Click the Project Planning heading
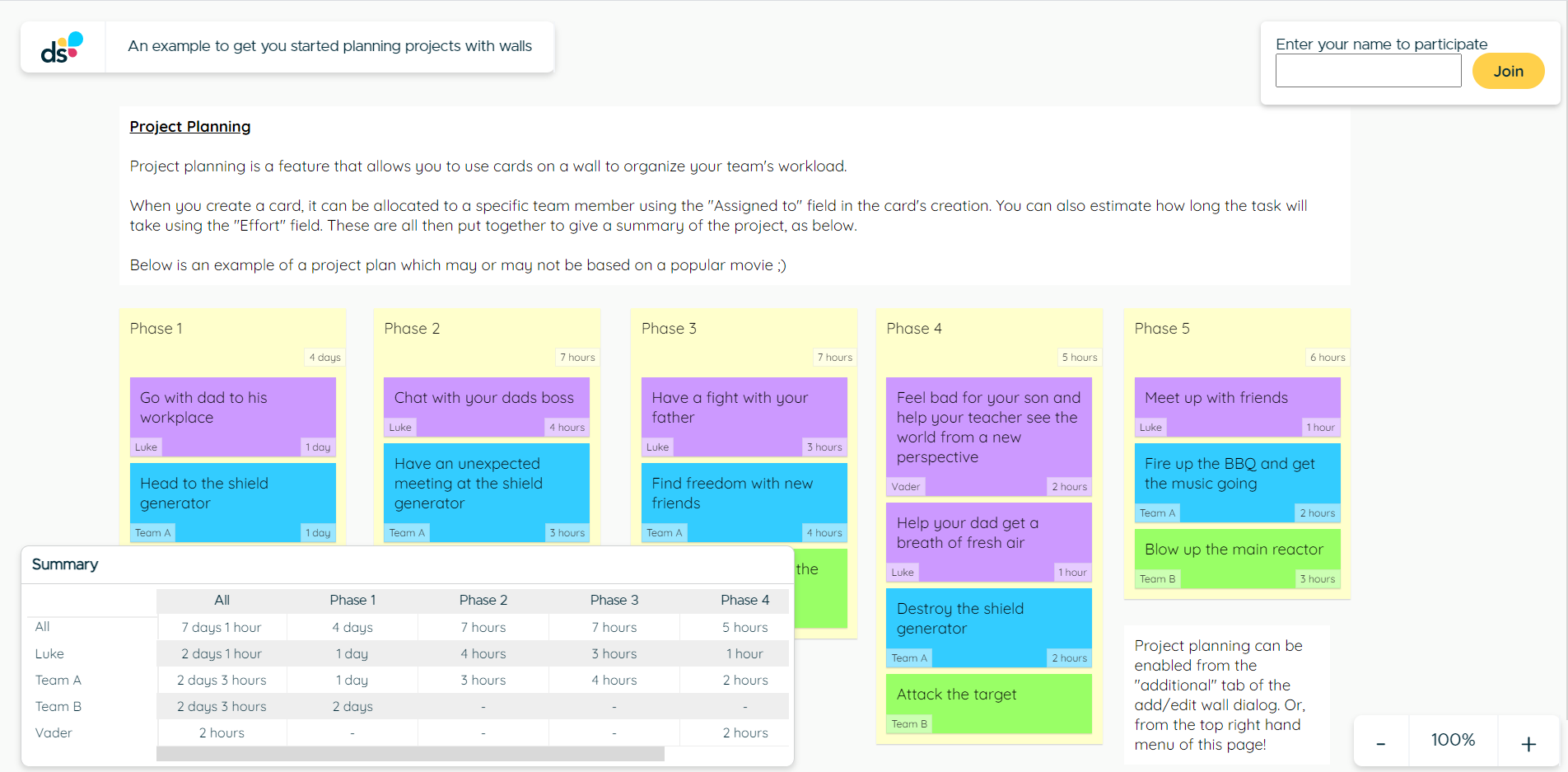Image resolution: width=1568 pixels, height=772 pixels. 189,126
